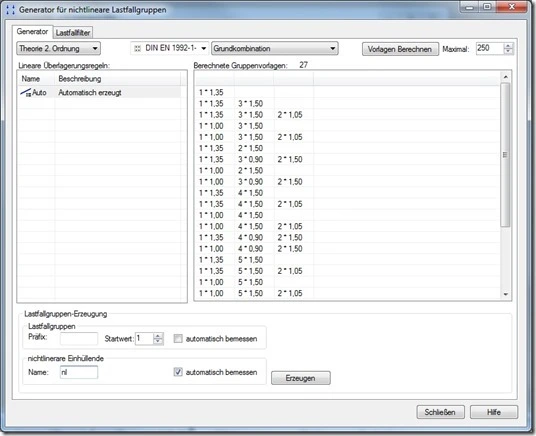The image size is (536, 436).
Task: Click the Präfix input field
Action: tap(79, 339)
